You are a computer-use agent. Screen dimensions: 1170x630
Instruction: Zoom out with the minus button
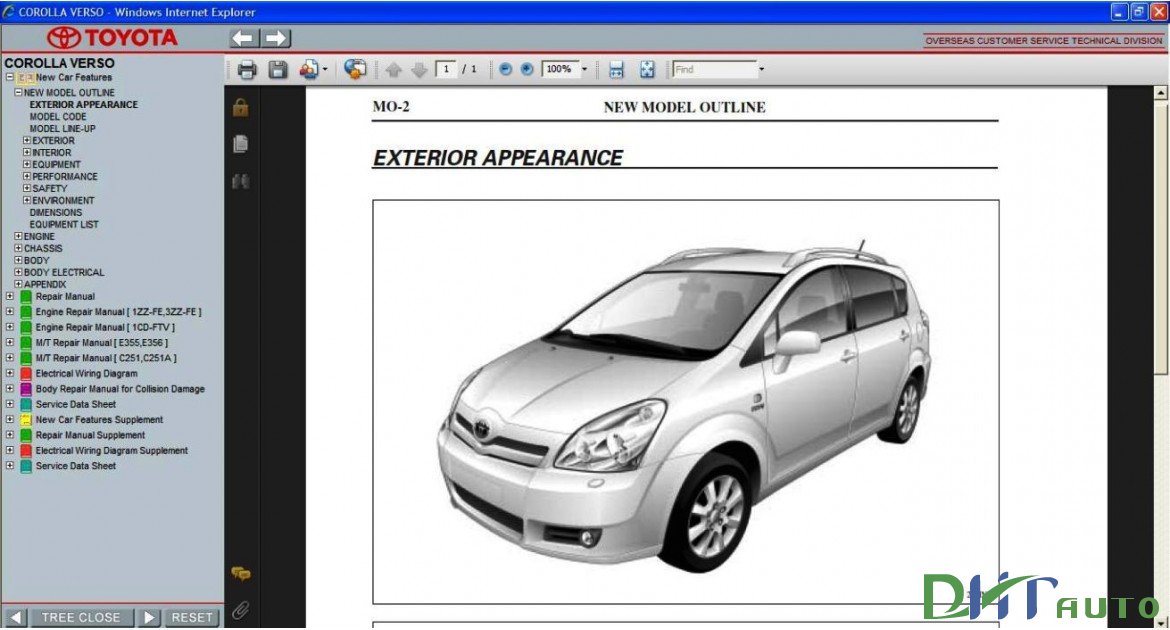point(505,69)
